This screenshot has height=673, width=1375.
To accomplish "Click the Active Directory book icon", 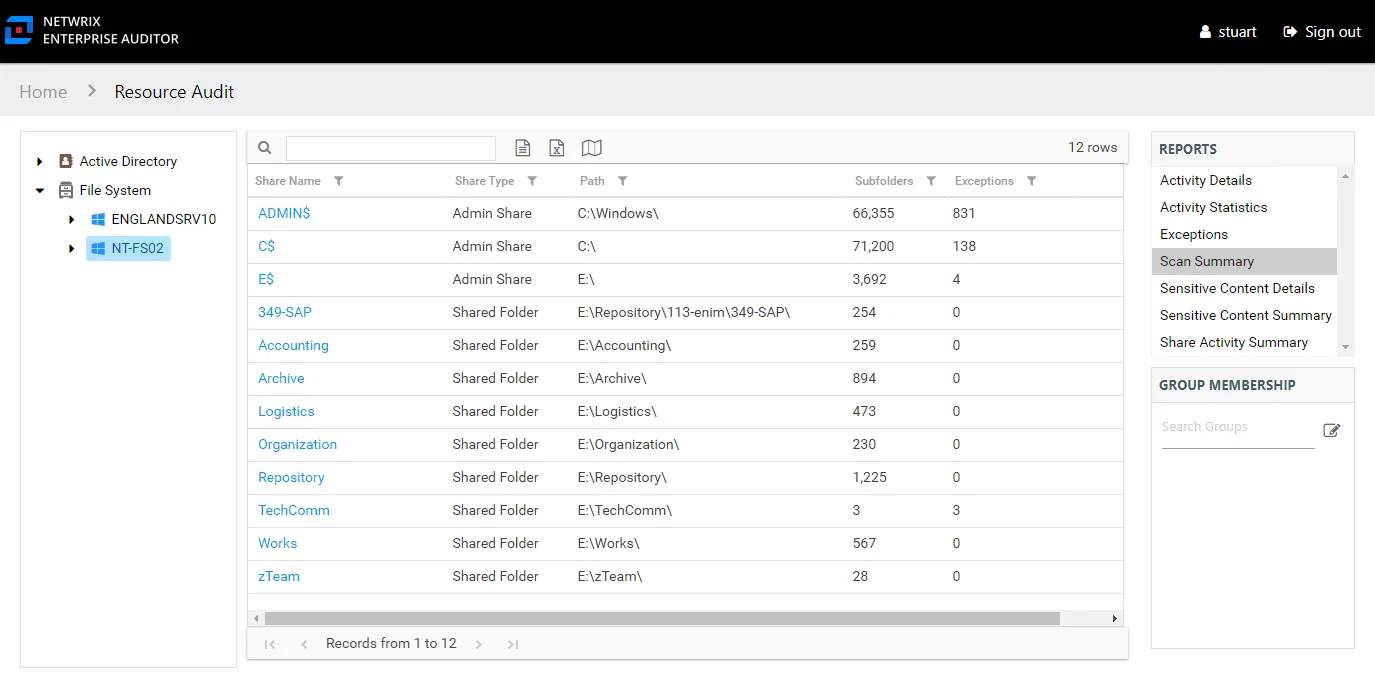I will point(66,161).
